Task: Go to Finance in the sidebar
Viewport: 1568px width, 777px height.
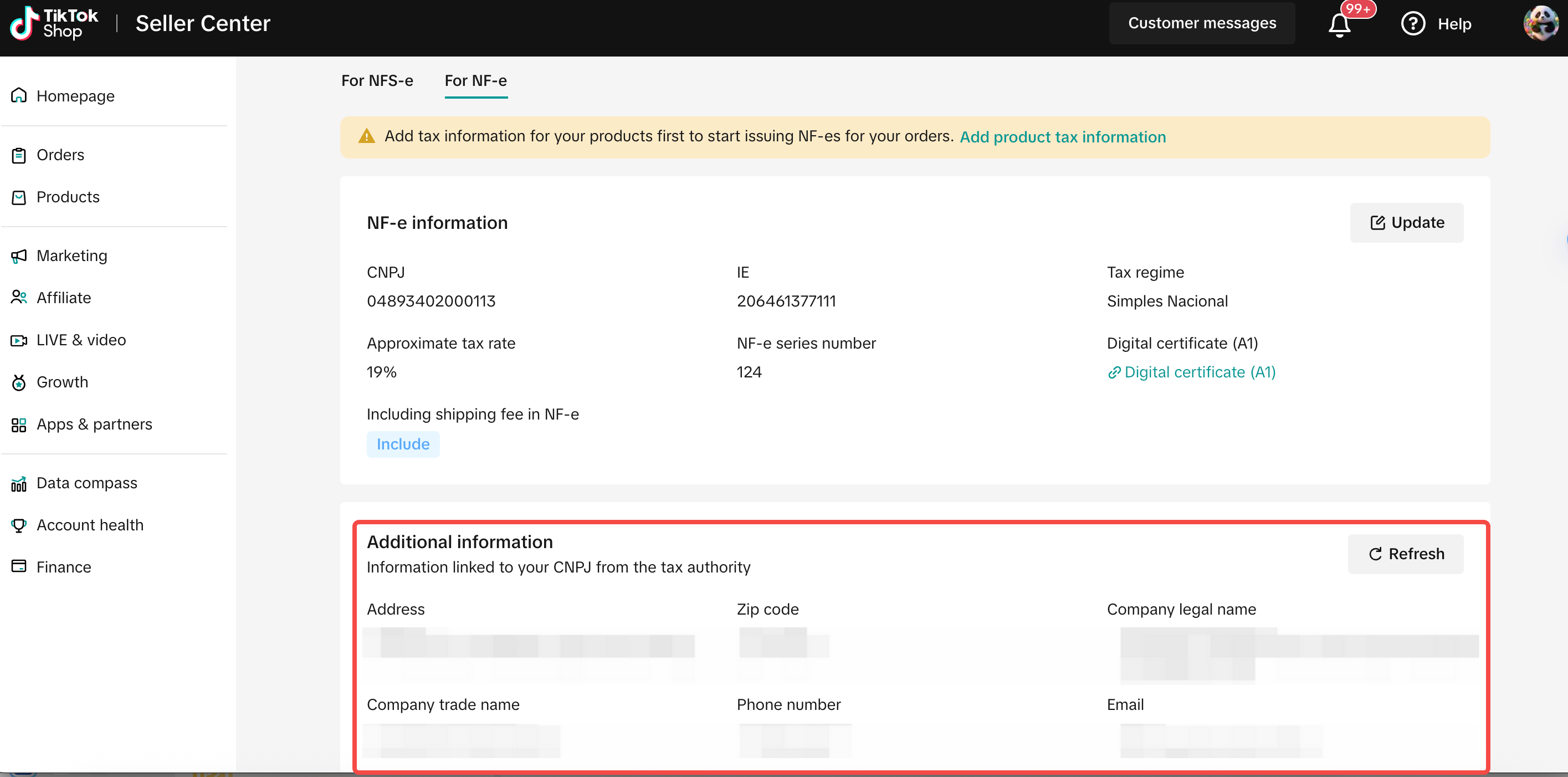Action: click(63, 567)
